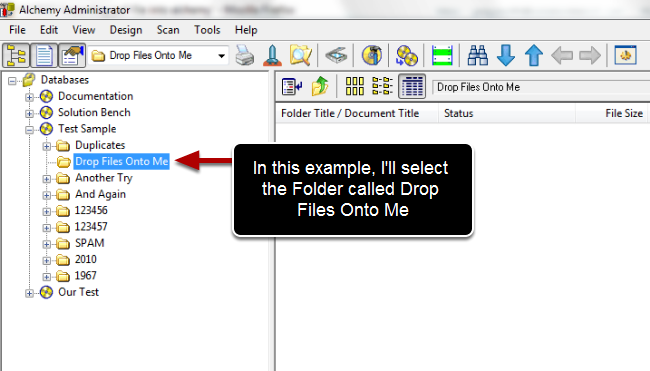Screen dimensions: 650x371
Task: Open the Edit menu
Action: [x=49, y=30]
